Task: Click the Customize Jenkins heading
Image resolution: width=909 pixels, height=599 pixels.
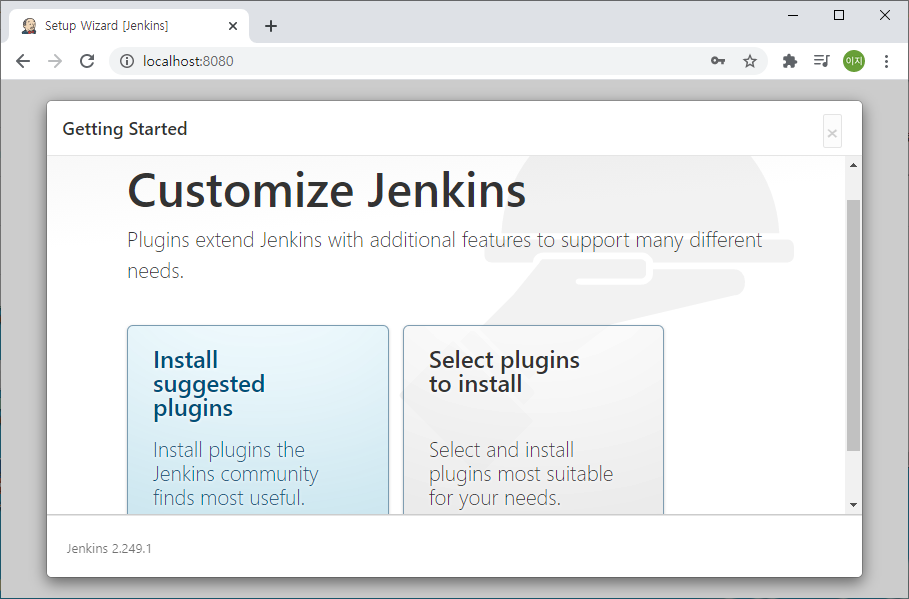Action: [x=326, y=191]
